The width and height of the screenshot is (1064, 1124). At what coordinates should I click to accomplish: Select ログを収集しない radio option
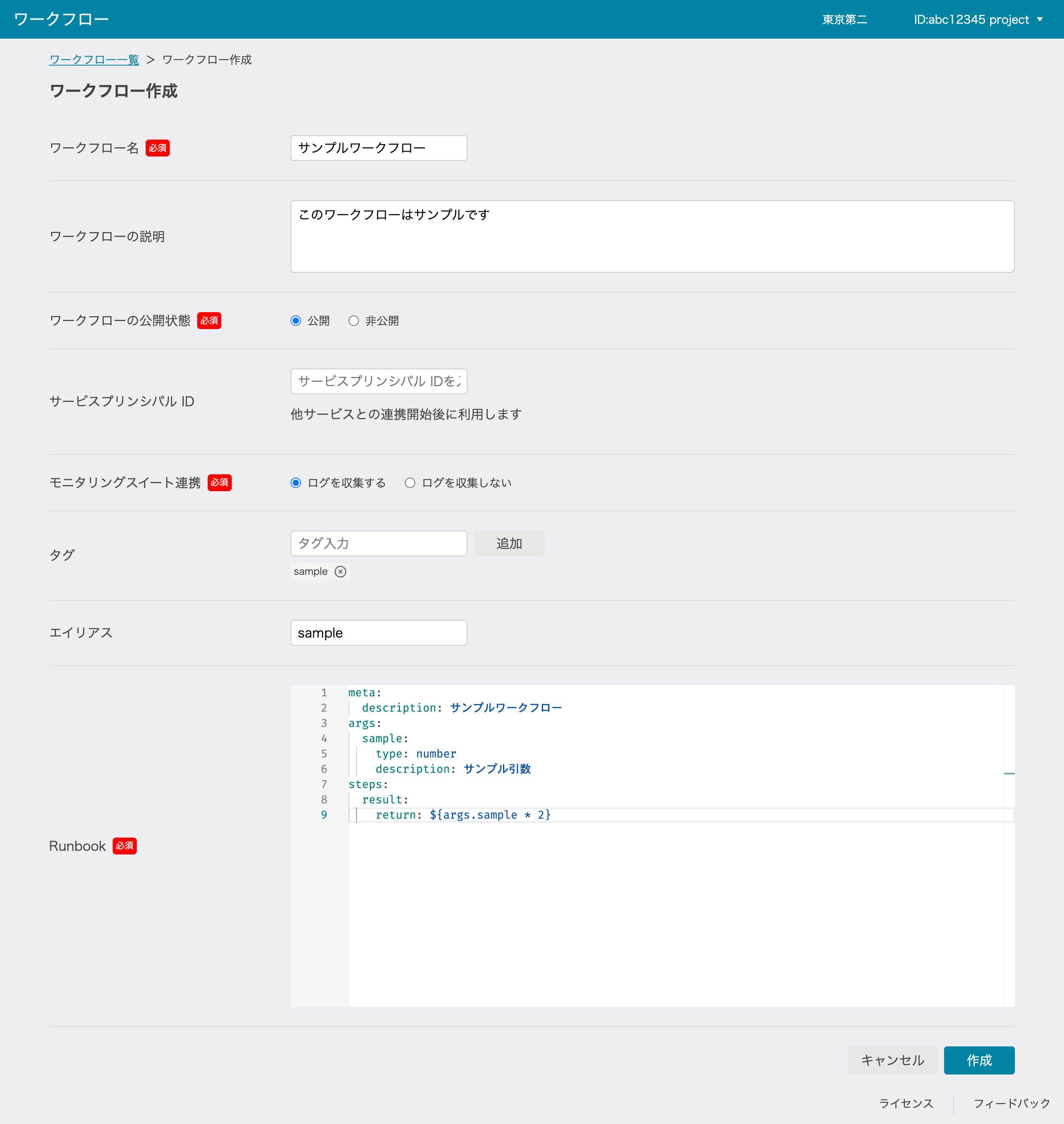410,483
